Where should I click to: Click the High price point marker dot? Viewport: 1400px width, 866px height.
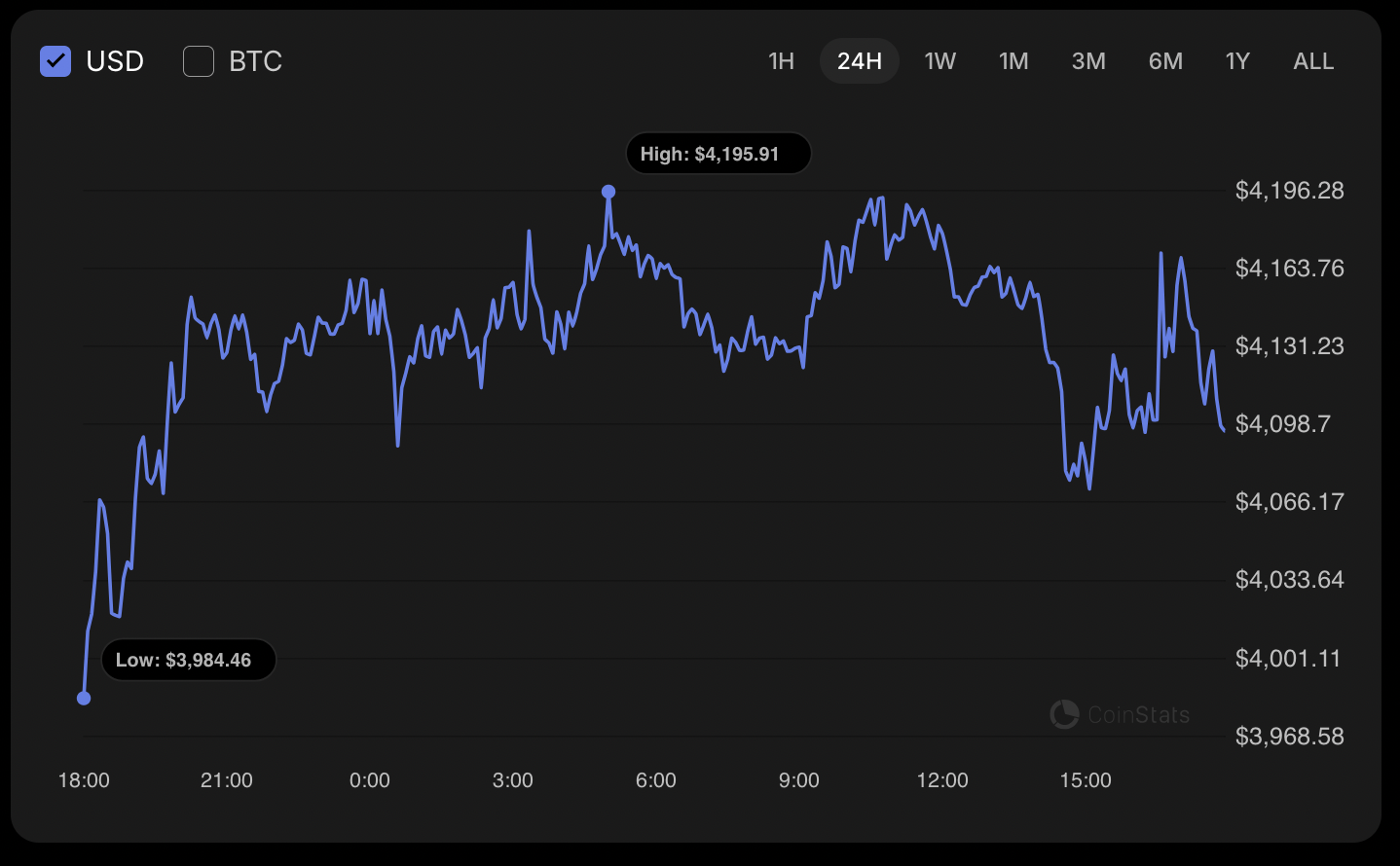[608, 192]
